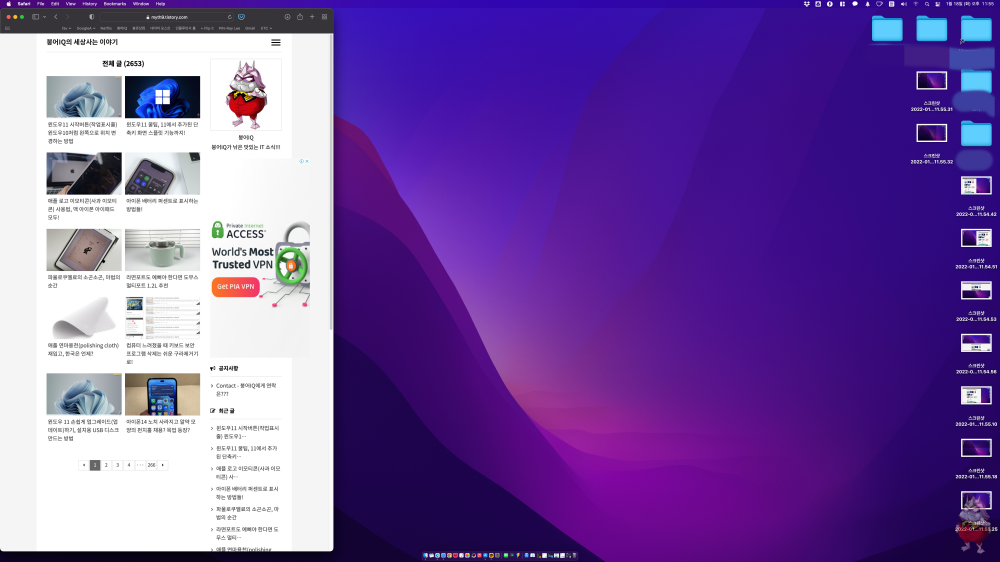Show the Safari sidebar

click(x=36, y=17)
